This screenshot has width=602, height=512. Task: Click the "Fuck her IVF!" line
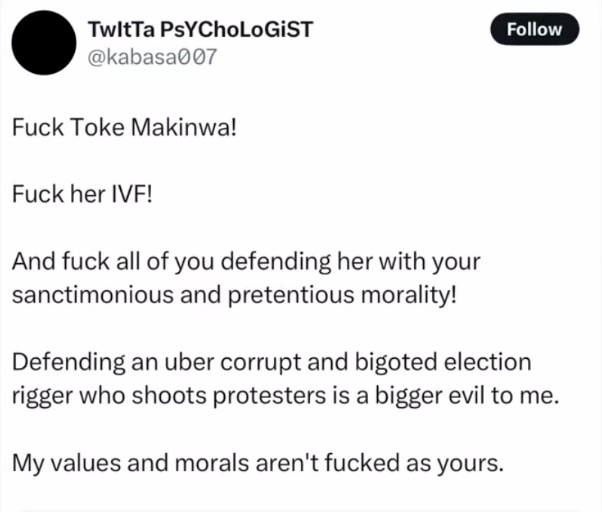pyautogui.click(x=83, y=194)
